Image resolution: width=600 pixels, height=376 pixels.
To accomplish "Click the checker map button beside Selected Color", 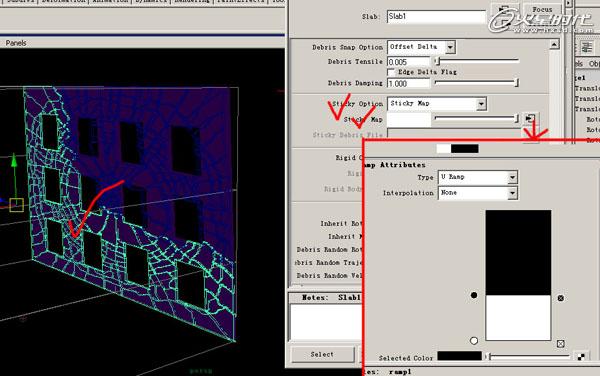I will [581, 356].
